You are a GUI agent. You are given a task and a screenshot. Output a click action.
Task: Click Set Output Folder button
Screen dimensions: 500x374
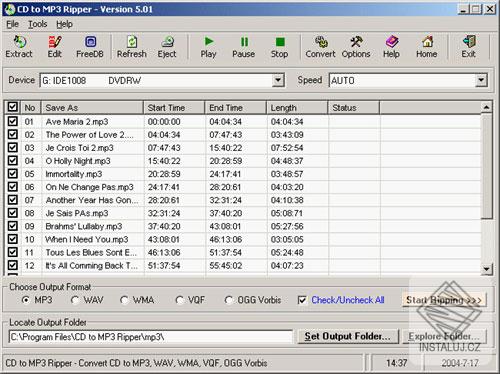click(348, 336)
